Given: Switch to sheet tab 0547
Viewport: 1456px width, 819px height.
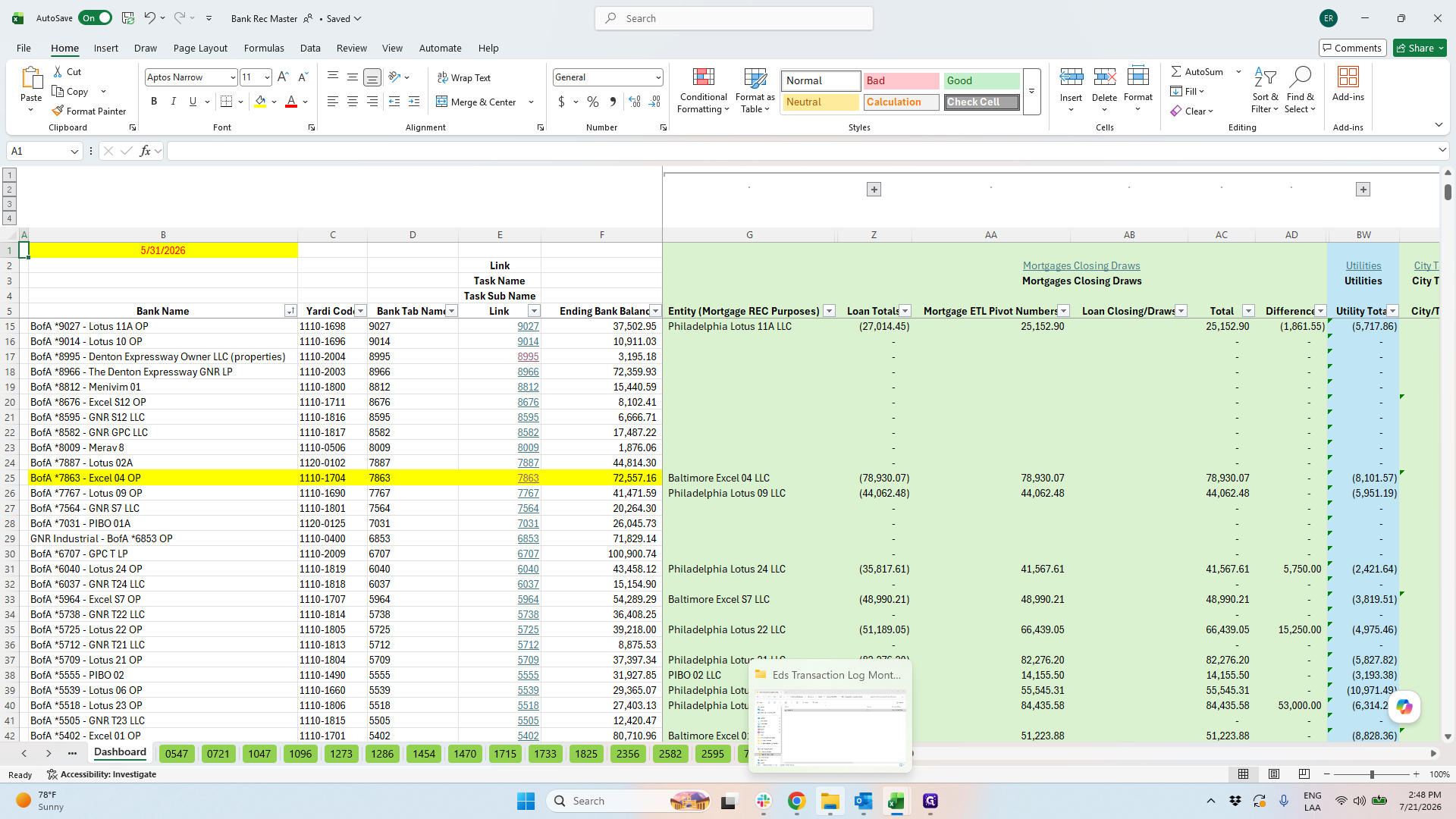Looking at the screenshot, I should (177, 753).
